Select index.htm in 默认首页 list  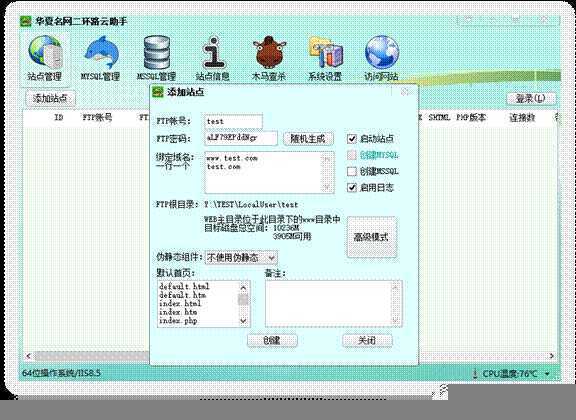click(178, 312)
